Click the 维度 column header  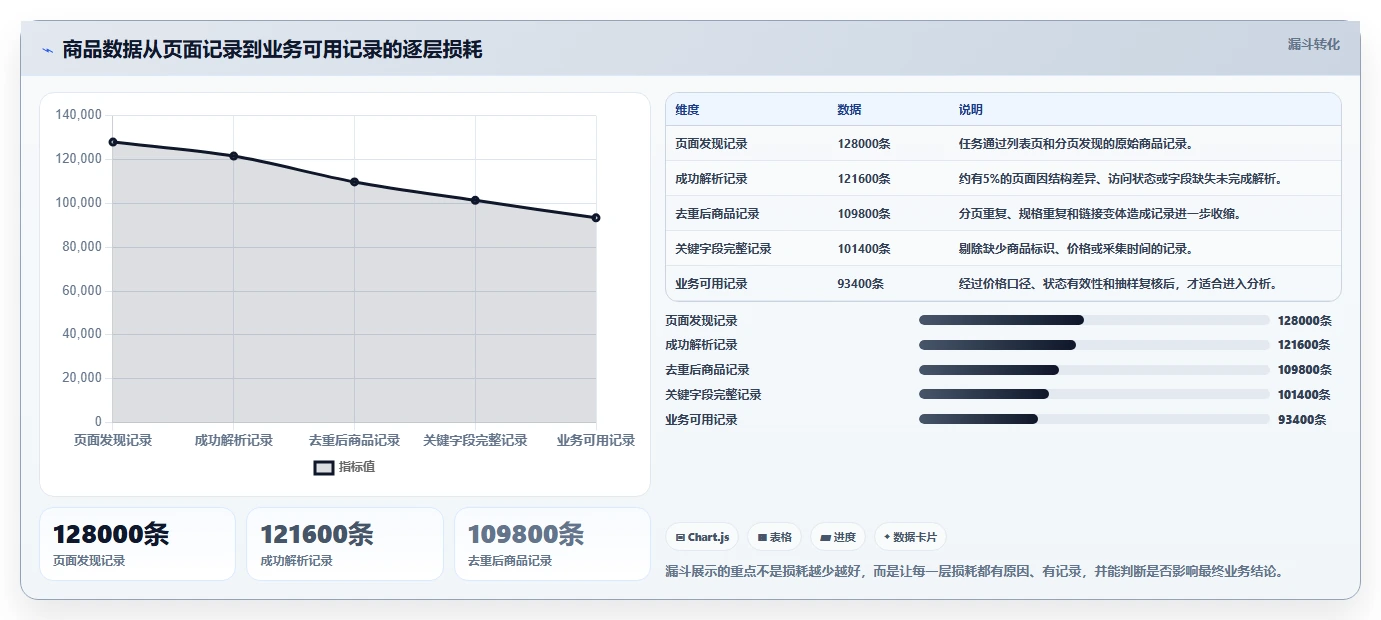(688, 110)
